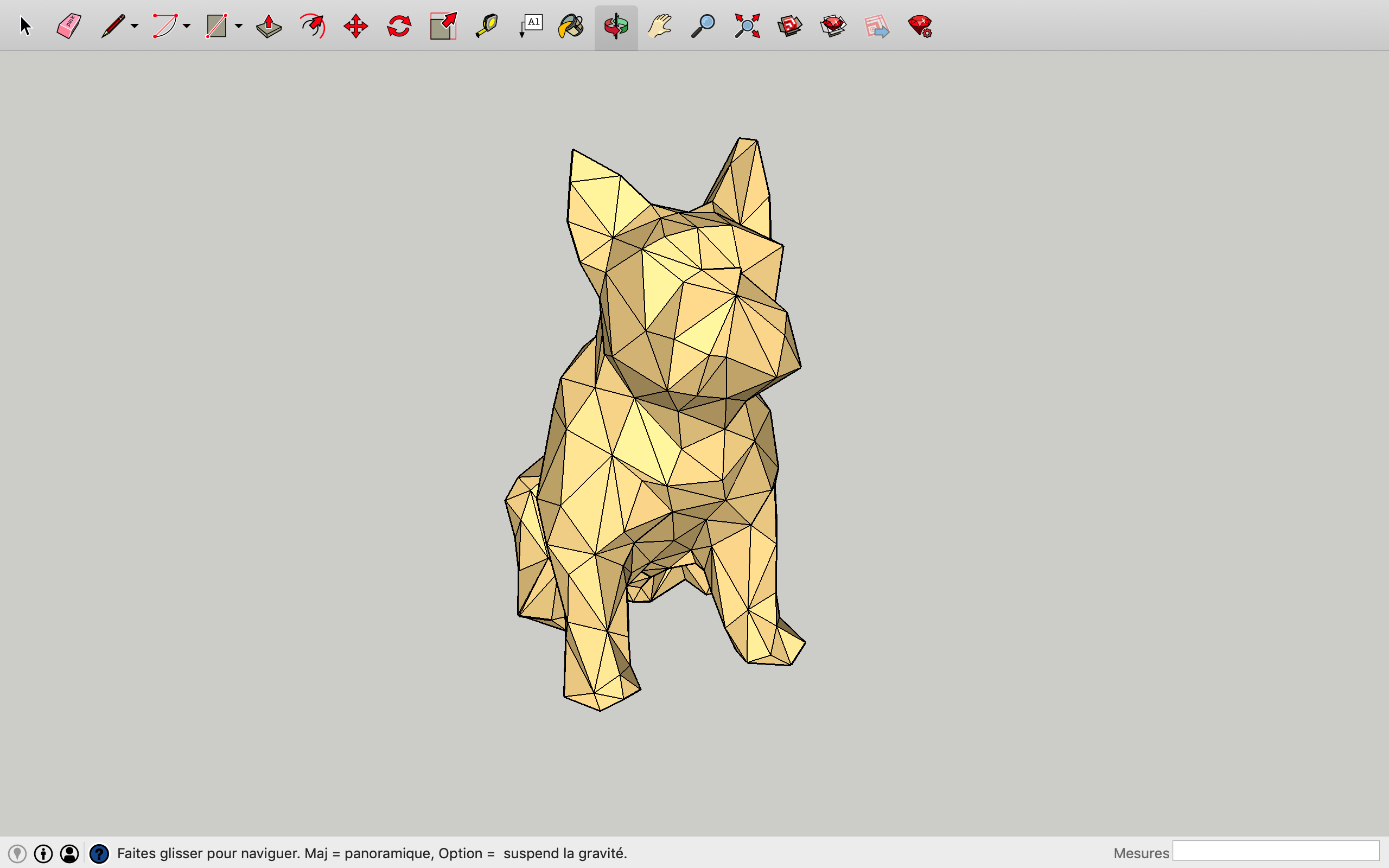The width and height of the screenshot is (1389, 868).
Task: Open the Extension Manager ruby icon
Action: (x=920, y=26)
